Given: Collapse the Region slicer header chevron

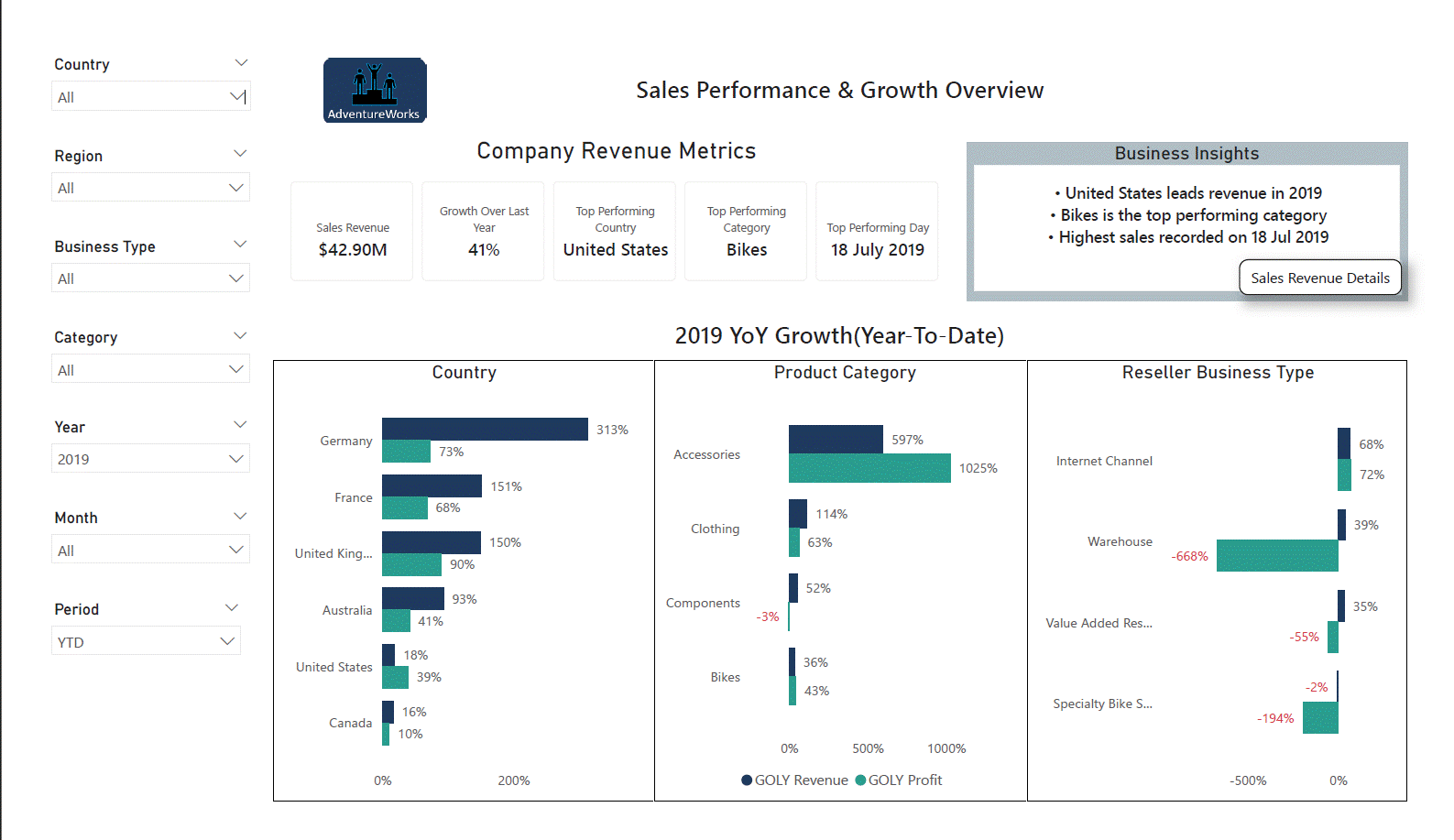Looking at the screenshot, I should [240, 154].
